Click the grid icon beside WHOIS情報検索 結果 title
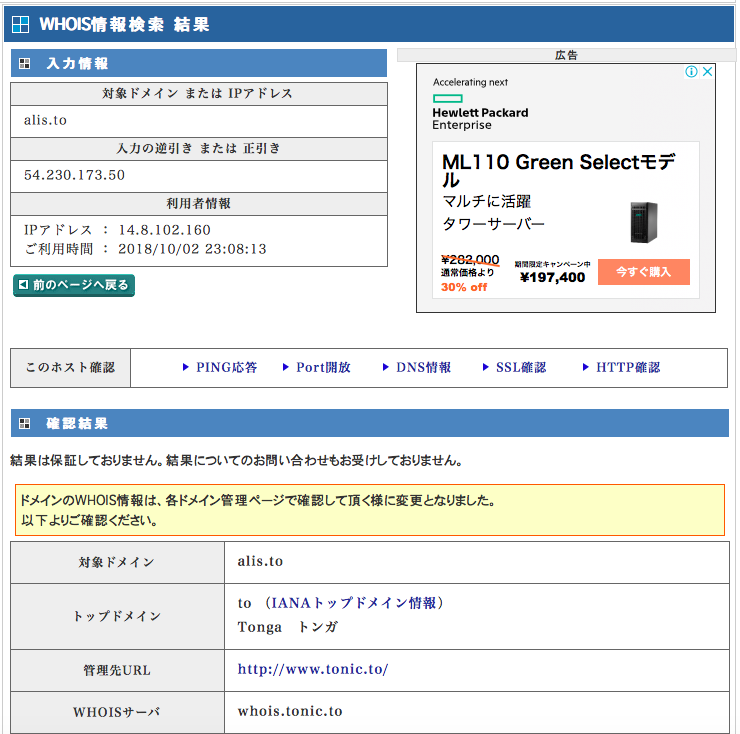Viewport: 740px width, 734px height. [x=20, y=25]
